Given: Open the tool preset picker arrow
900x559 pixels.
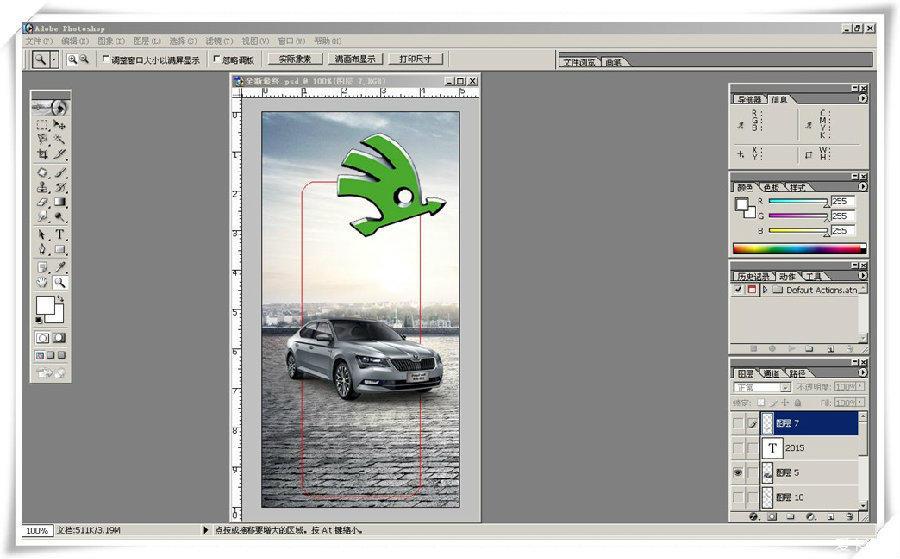Looking at the screenshot, I should (x=54, y=59).
